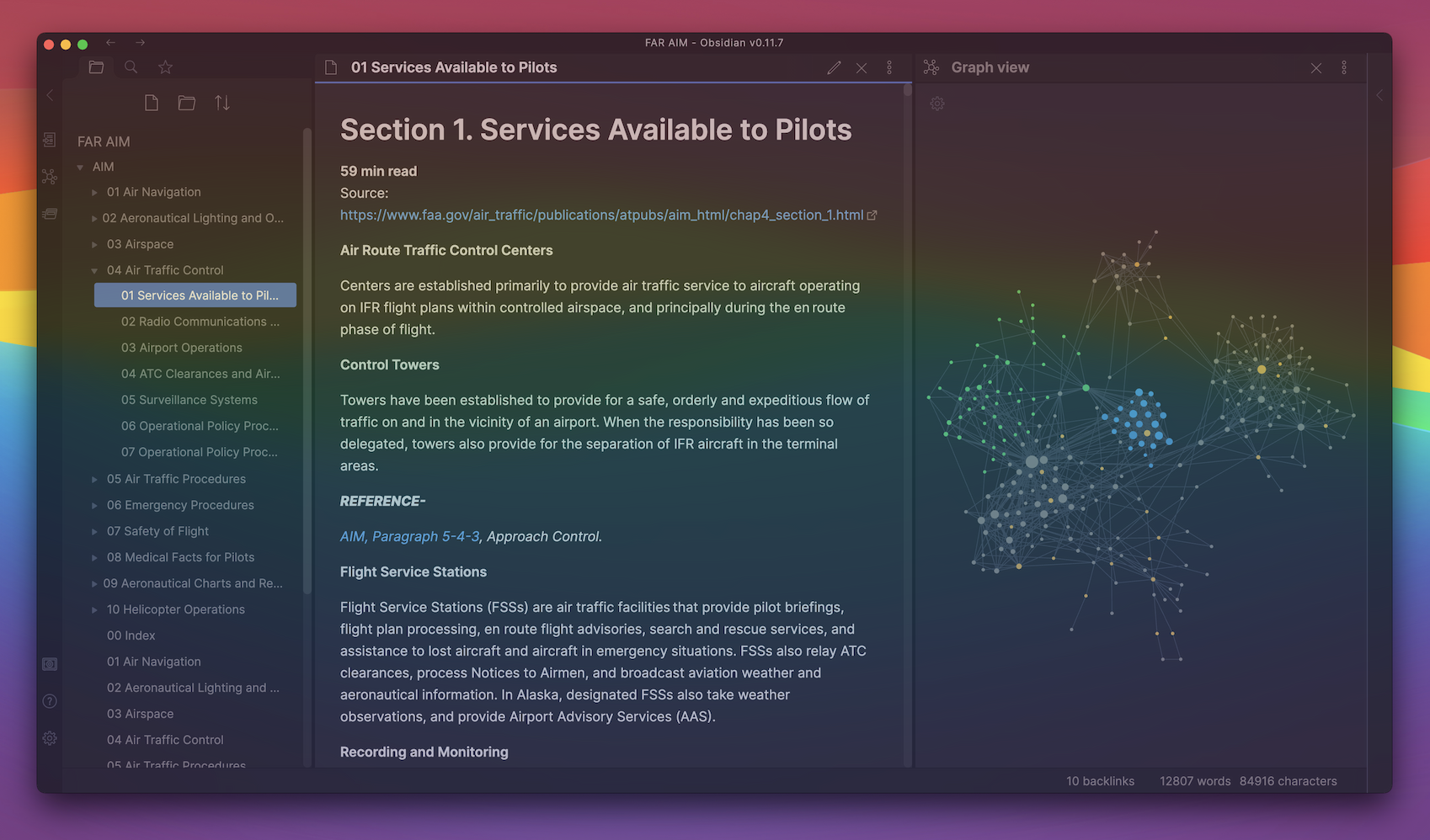Click the 01 Services Available to Pilots pane title
1430x840 pixels.
click(454, 67)
